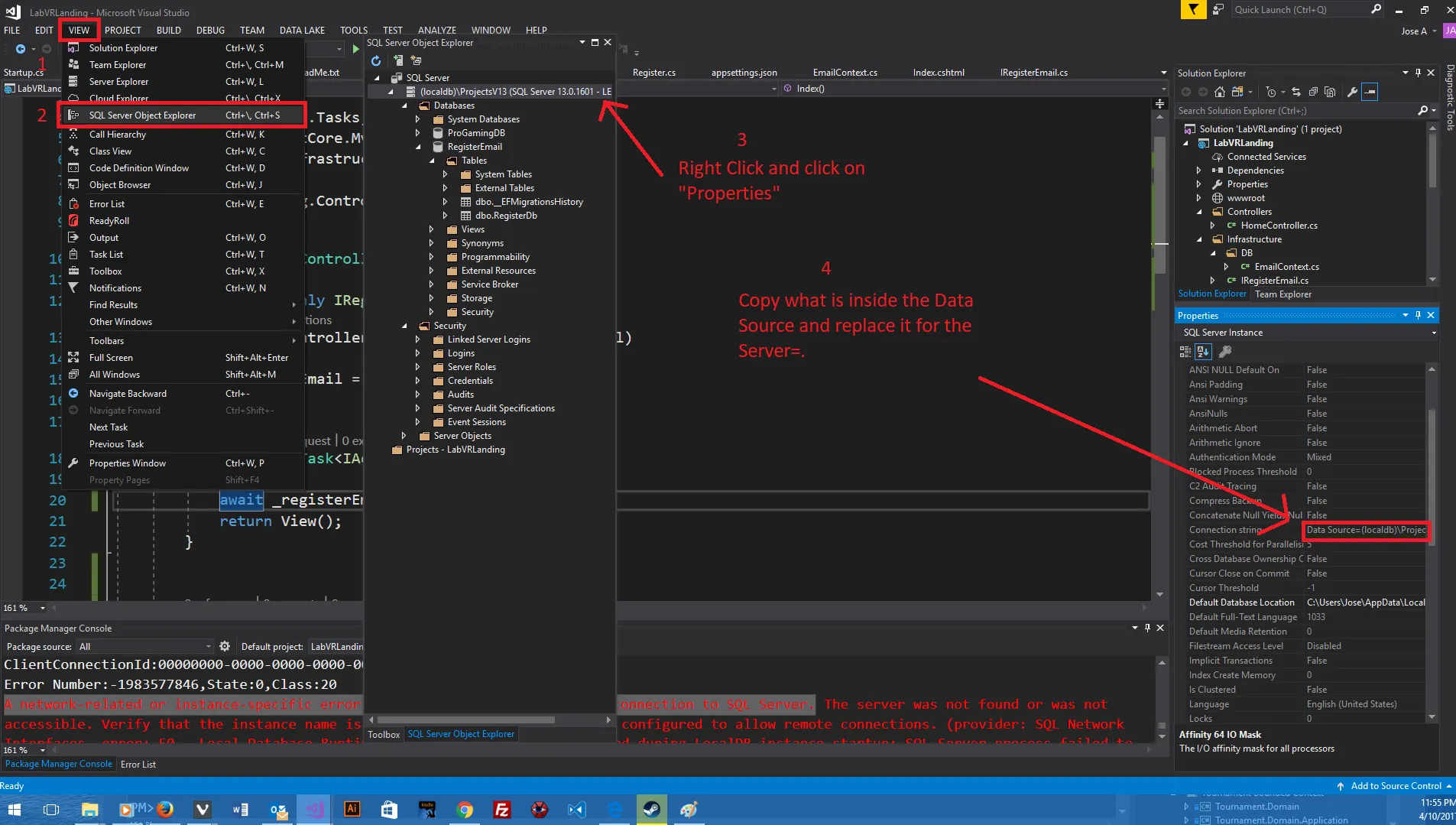Select the dbo.__EFMigrationsHistory table

click(529, 202)
